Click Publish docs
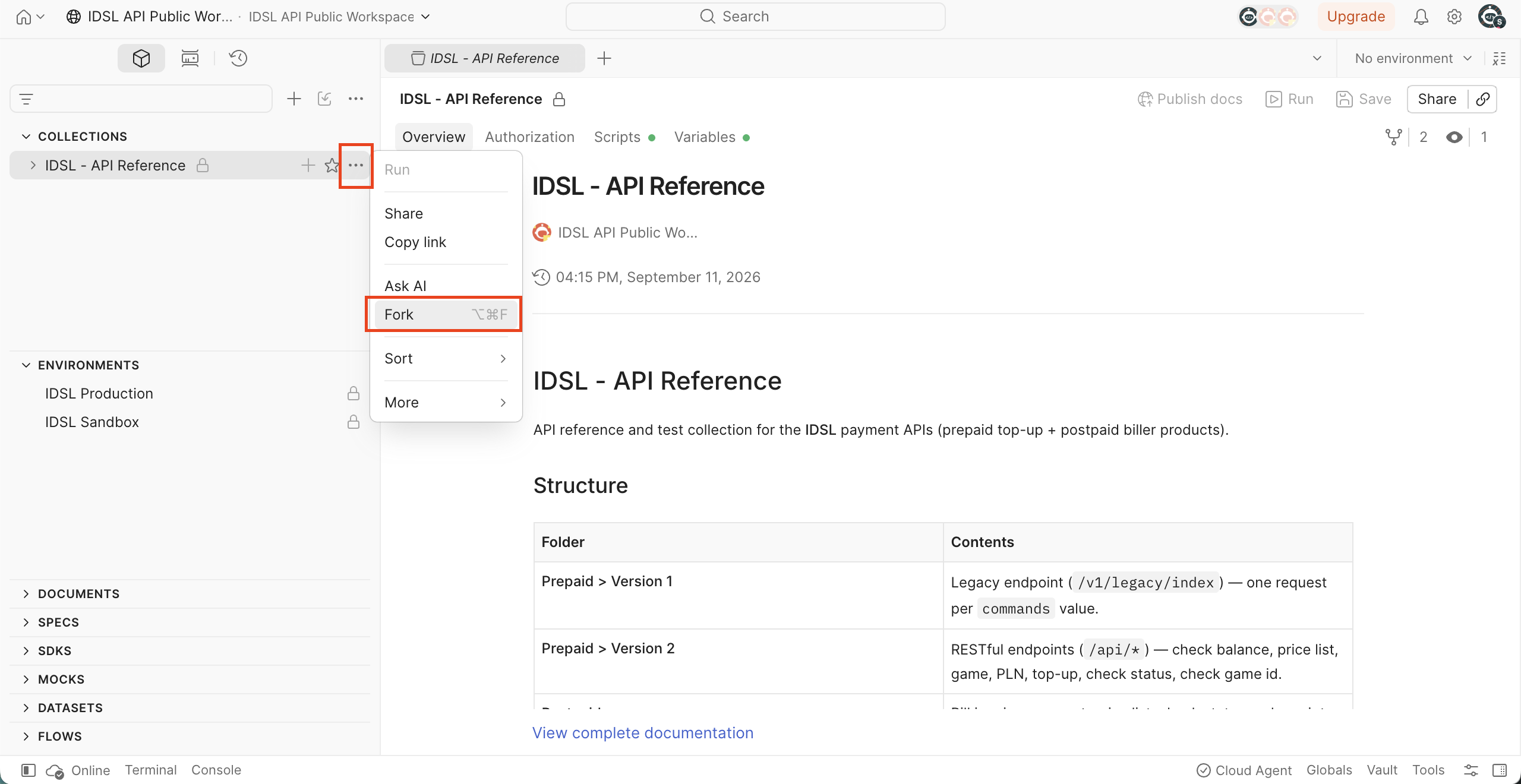This screenshot has width=1521, height=784. point(1190,99)
